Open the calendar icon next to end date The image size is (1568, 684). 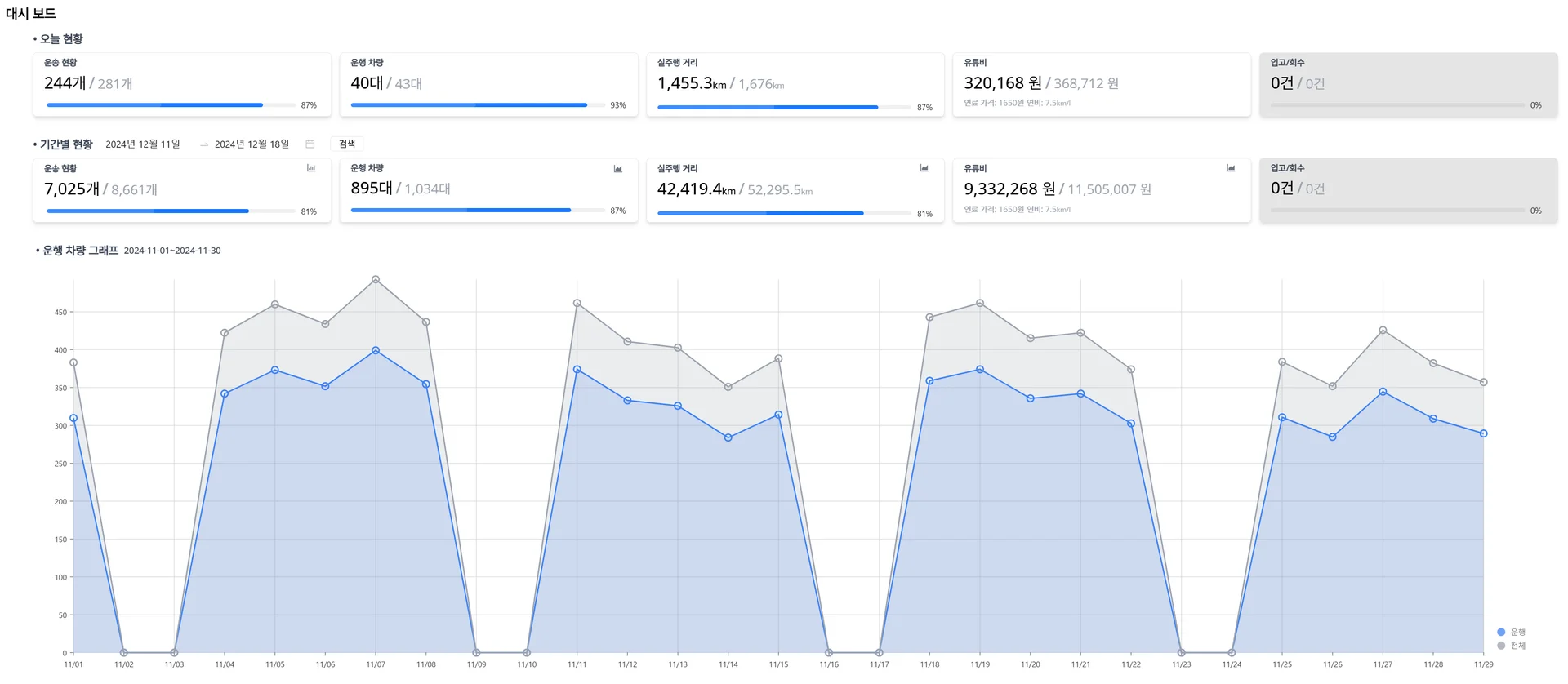click(x=310, y=144)
